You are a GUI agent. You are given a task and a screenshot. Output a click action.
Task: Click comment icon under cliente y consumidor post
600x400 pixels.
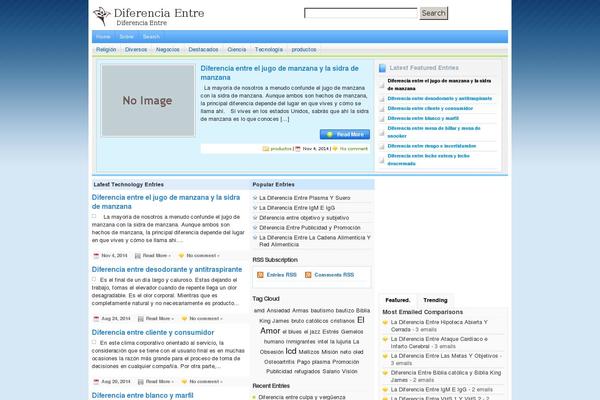(x=184, y=382)
